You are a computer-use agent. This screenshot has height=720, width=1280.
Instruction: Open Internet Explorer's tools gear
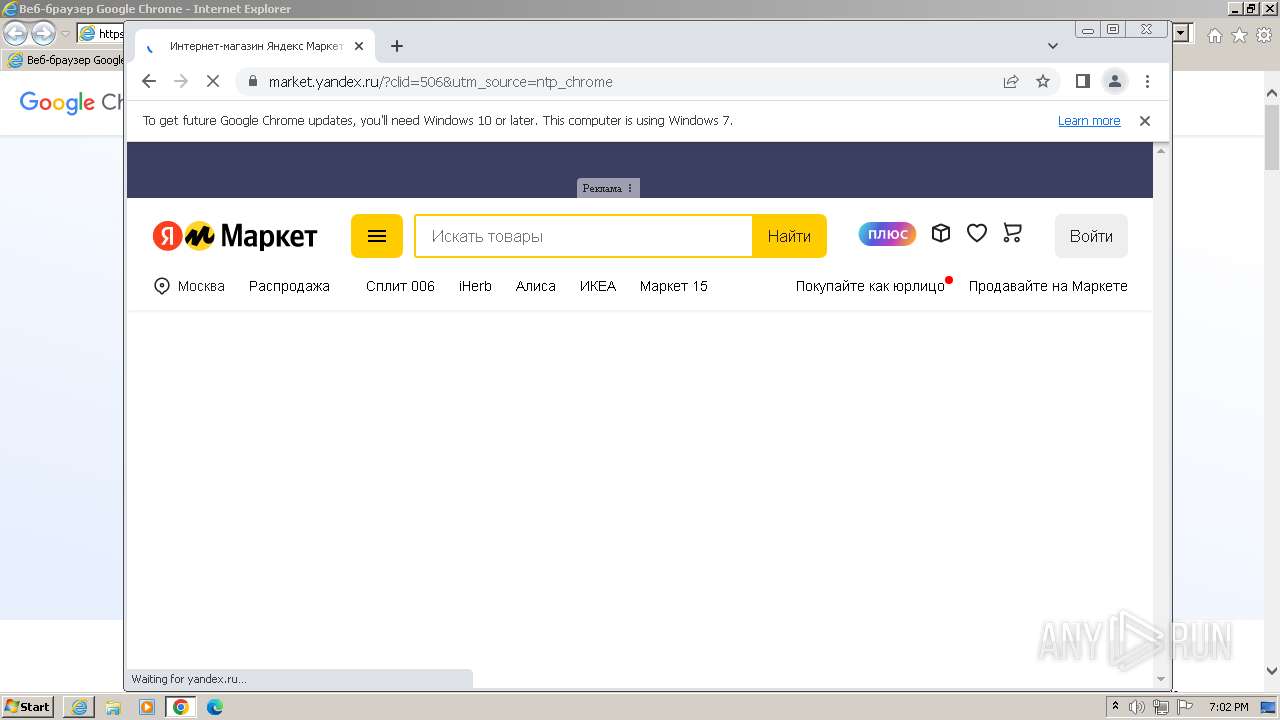pyautogui.click(x=1264, y=35)
